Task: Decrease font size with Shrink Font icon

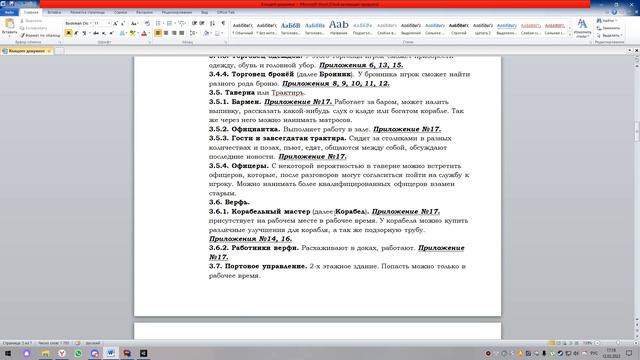Action: coord(123,24)
